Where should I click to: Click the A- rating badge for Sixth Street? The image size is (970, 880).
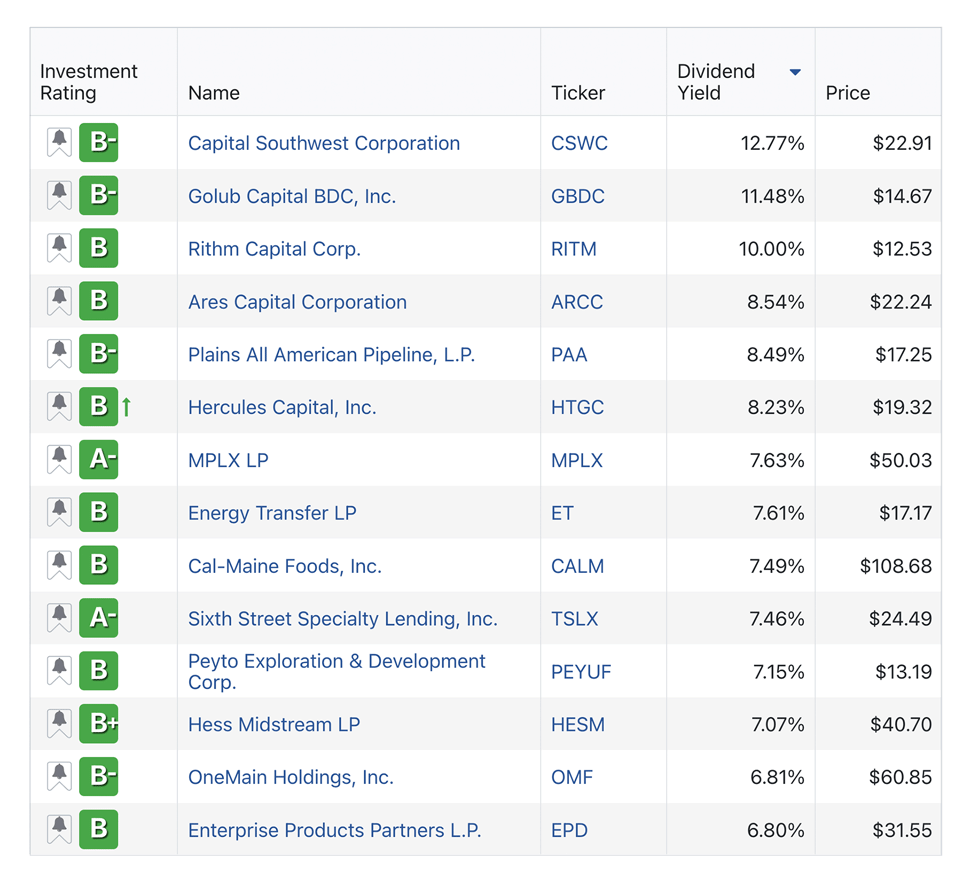pos(99,619)
